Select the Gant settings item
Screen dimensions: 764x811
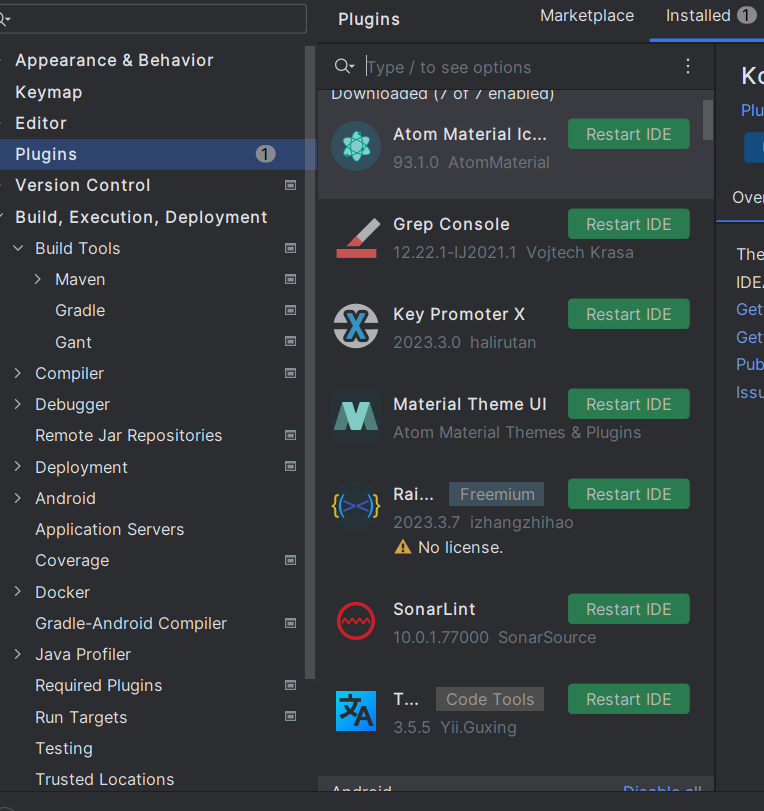[x=73, y=342]
